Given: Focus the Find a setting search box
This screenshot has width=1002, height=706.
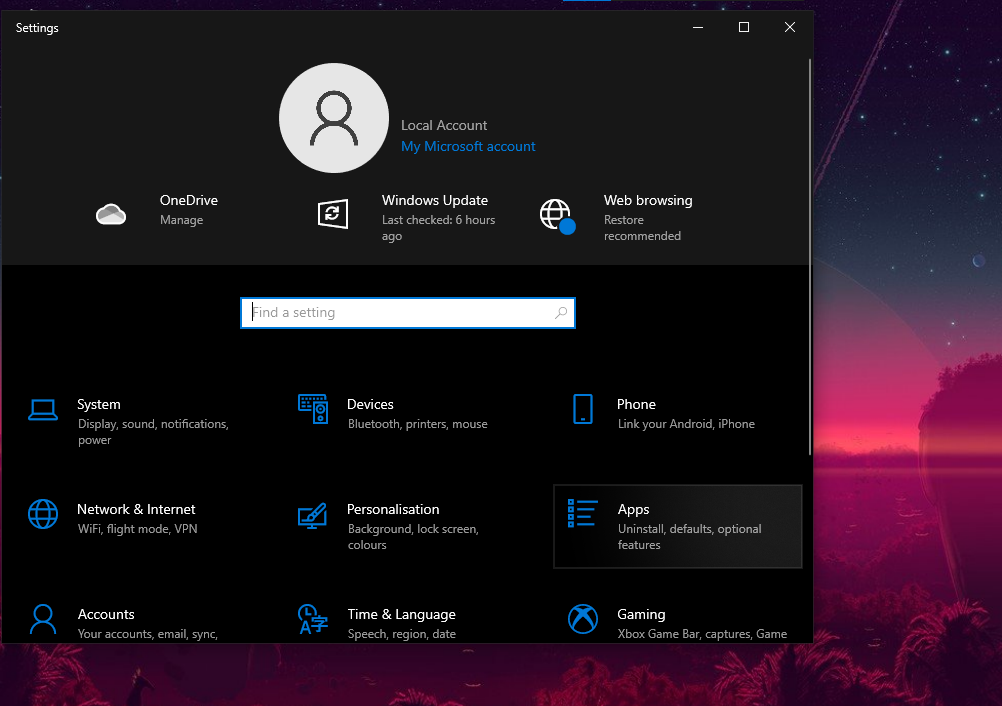Looking at the screenshot, I should [x=408, y=313].
